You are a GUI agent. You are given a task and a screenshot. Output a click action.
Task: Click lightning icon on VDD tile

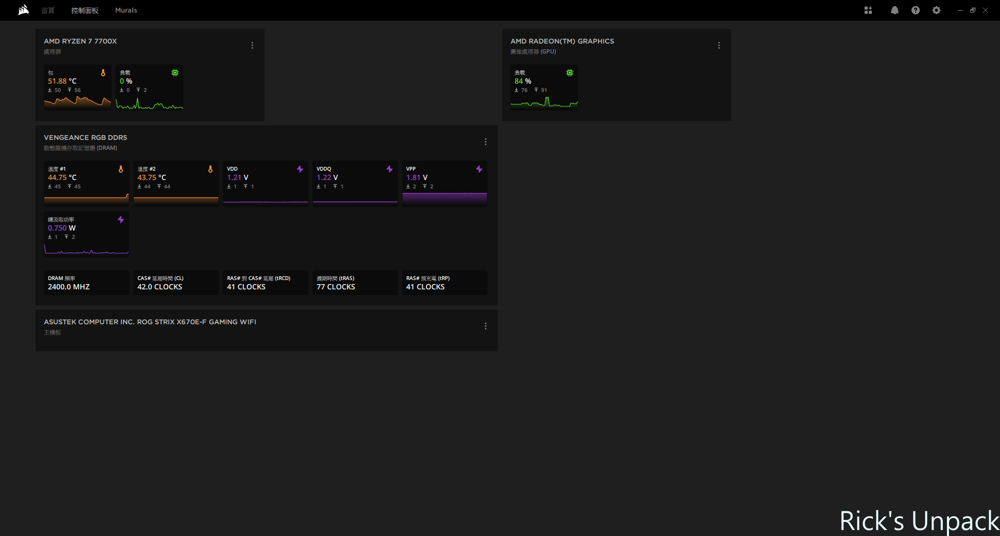click(x=300, y=169)
